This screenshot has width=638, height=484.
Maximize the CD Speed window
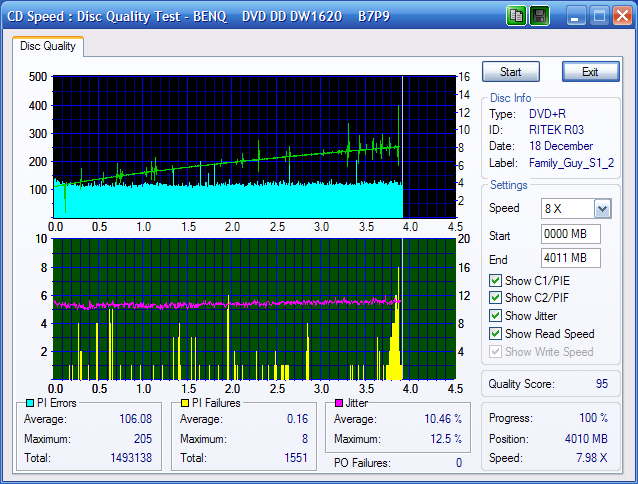tap(599, 16)
